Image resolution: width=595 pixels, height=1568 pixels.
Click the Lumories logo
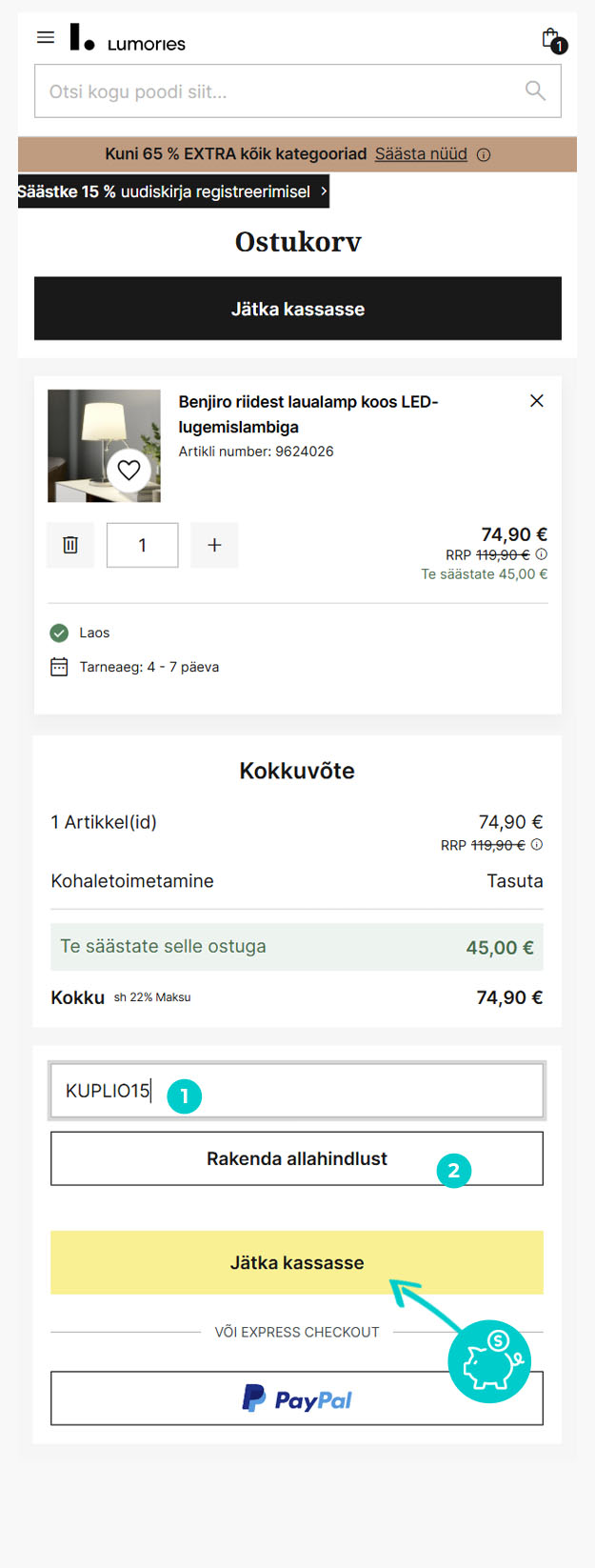pyautogui.click(x=128, y=39)
